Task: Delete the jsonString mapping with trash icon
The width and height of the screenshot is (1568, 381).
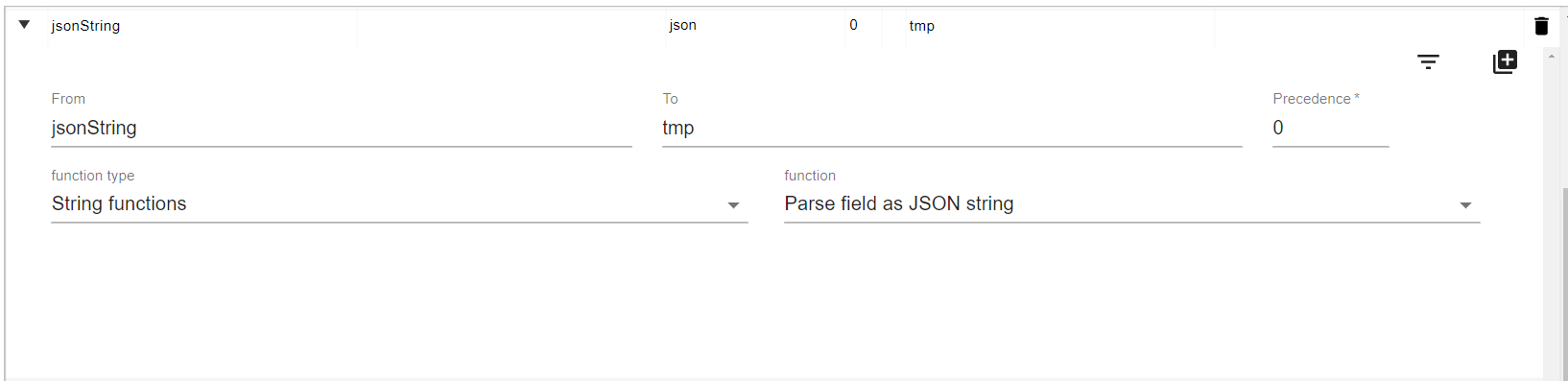Action: 1541,26
